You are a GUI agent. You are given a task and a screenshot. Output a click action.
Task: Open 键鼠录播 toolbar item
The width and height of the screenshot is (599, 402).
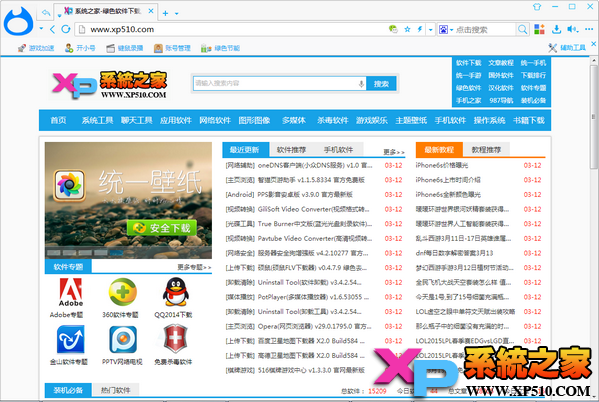[x=125, y=48]
